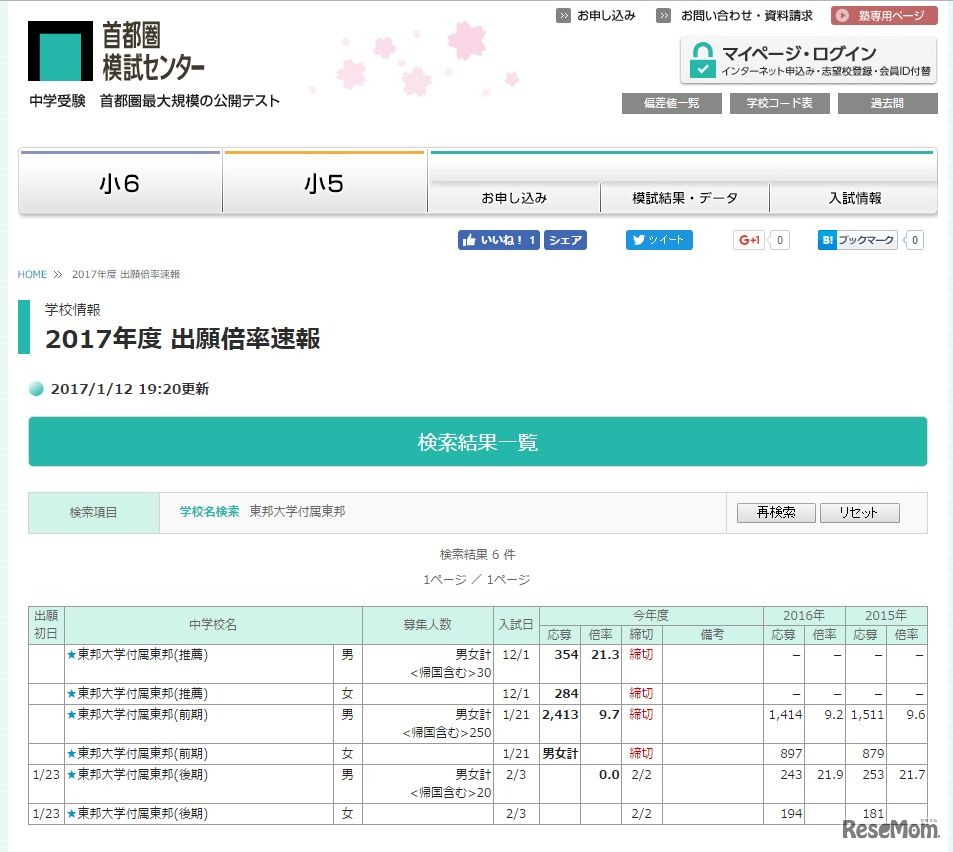The height and width of the screenshot is (852, 953).
Task: Click the Google +1 button
Action: tap(749, 240)
